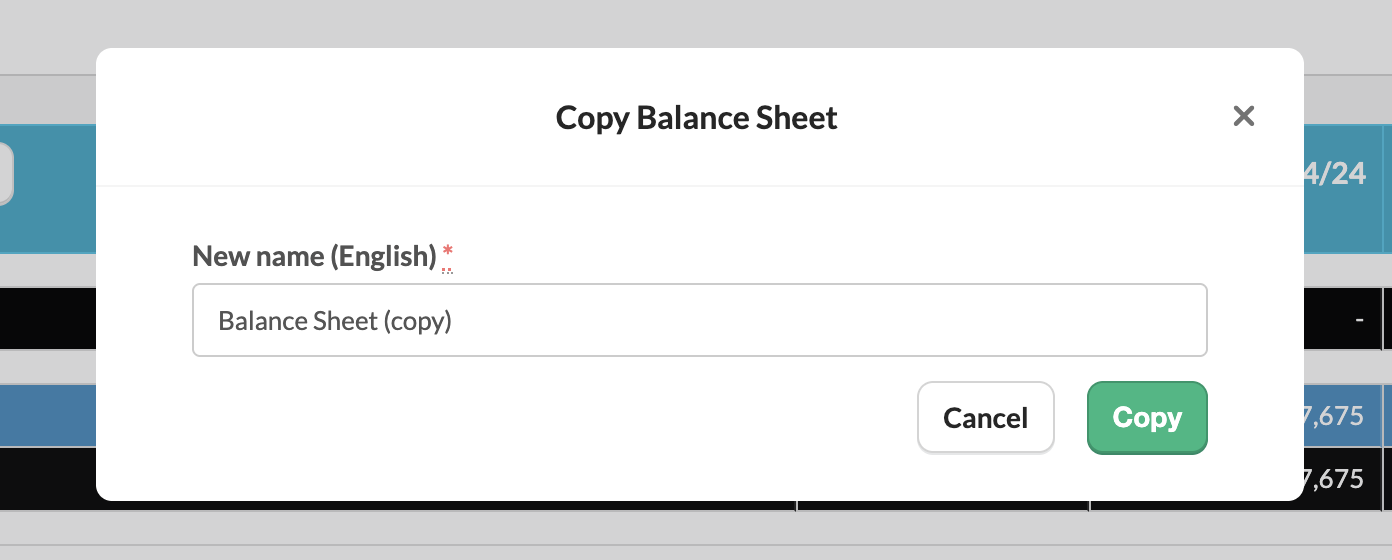Screen dimensions: 1392x560
Task: Click the "Copy Balance Sheet" dialog title
Action: (696, 118)
